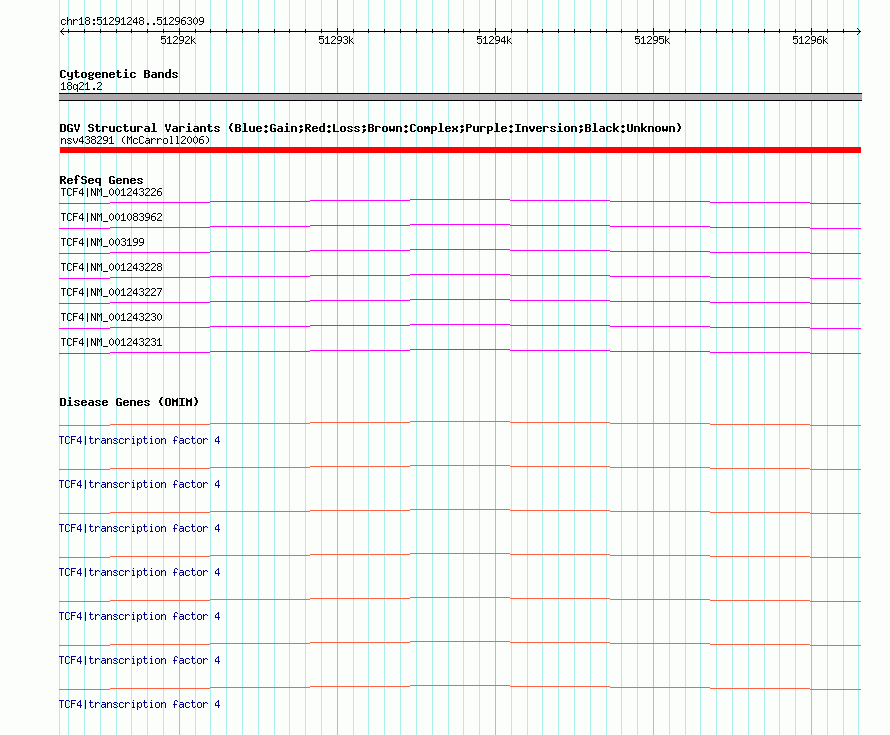Click the 18q21.2 band label
The image size is (890, 735).
(x=81, y=86)
